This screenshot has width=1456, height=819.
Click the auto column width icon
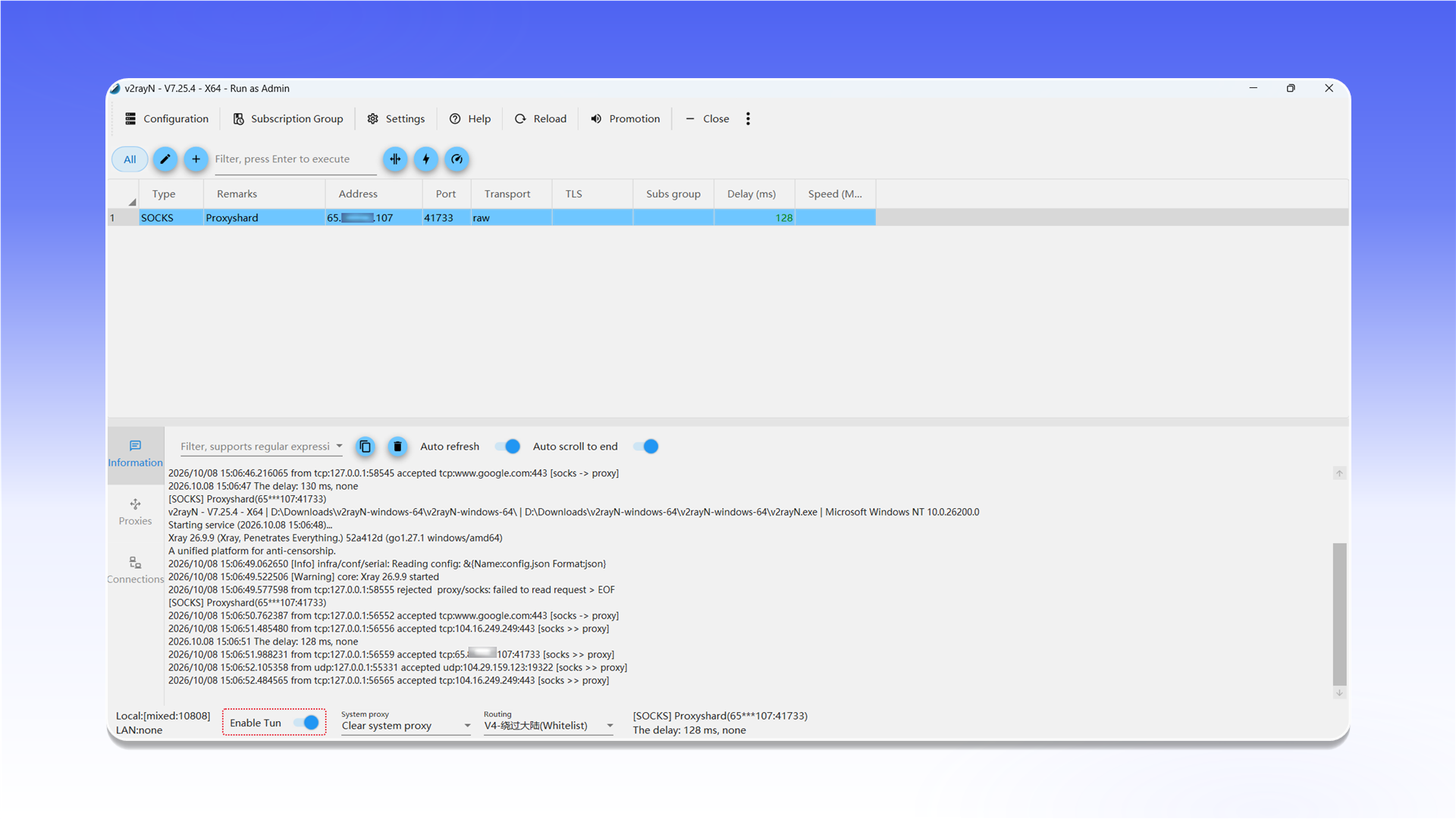(x=395, y=159)
